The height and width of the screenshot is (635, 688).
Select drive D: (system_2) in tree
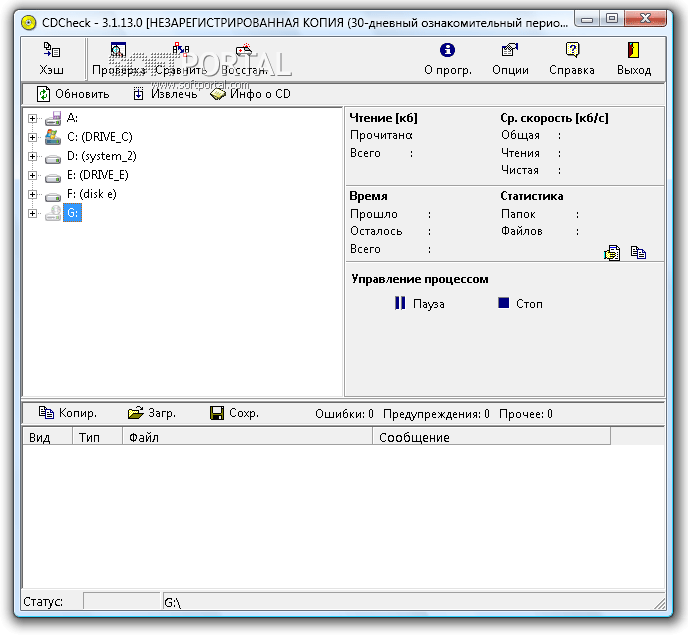[101, 156]
